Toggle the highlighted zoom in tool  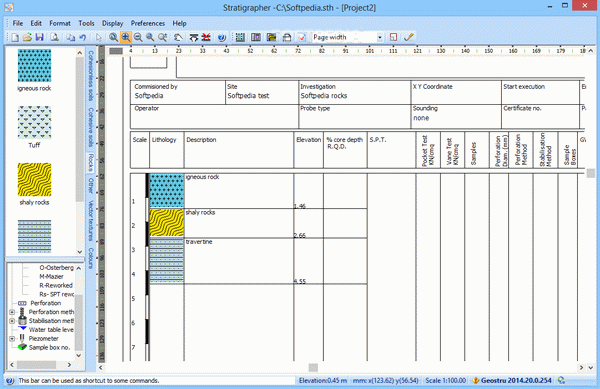click(126, 37)
